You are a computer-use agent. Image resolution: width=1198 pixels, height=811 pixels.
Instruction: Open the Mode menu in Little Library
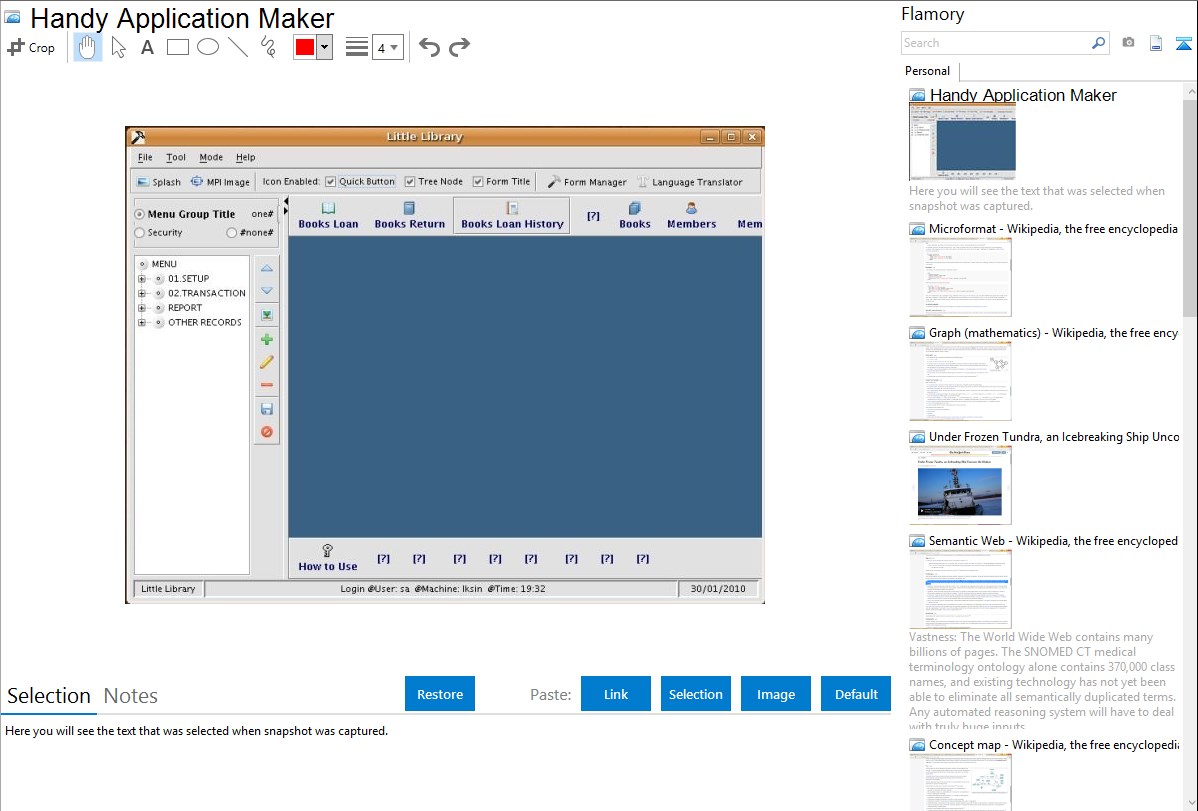click(211, 157)
